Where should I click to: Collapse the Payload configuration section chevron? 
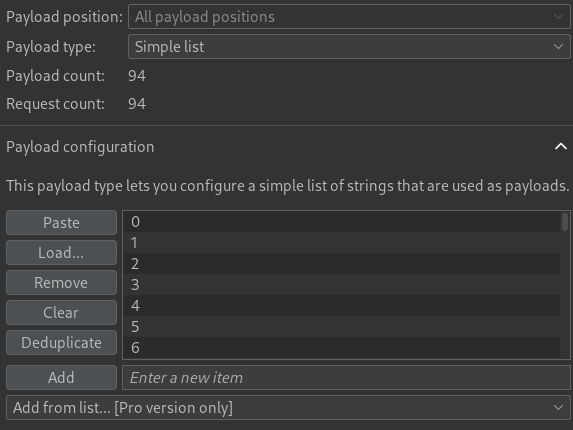(561, 147)
